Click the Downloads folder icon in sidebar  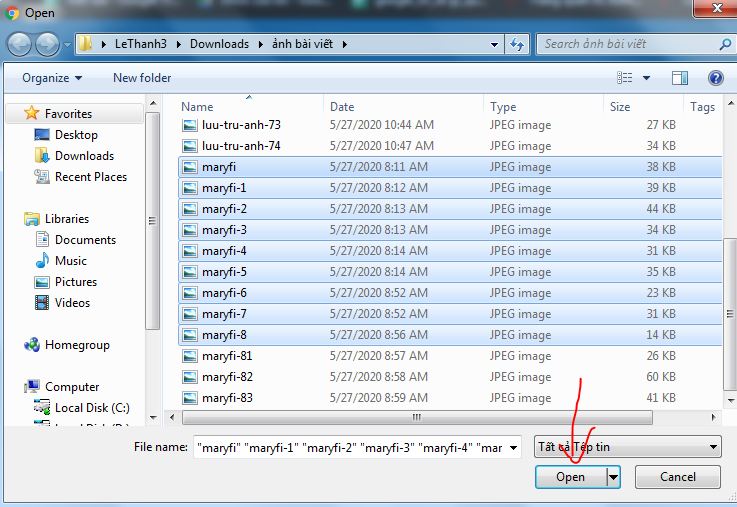pyautogui.click(x=42, y=155)
